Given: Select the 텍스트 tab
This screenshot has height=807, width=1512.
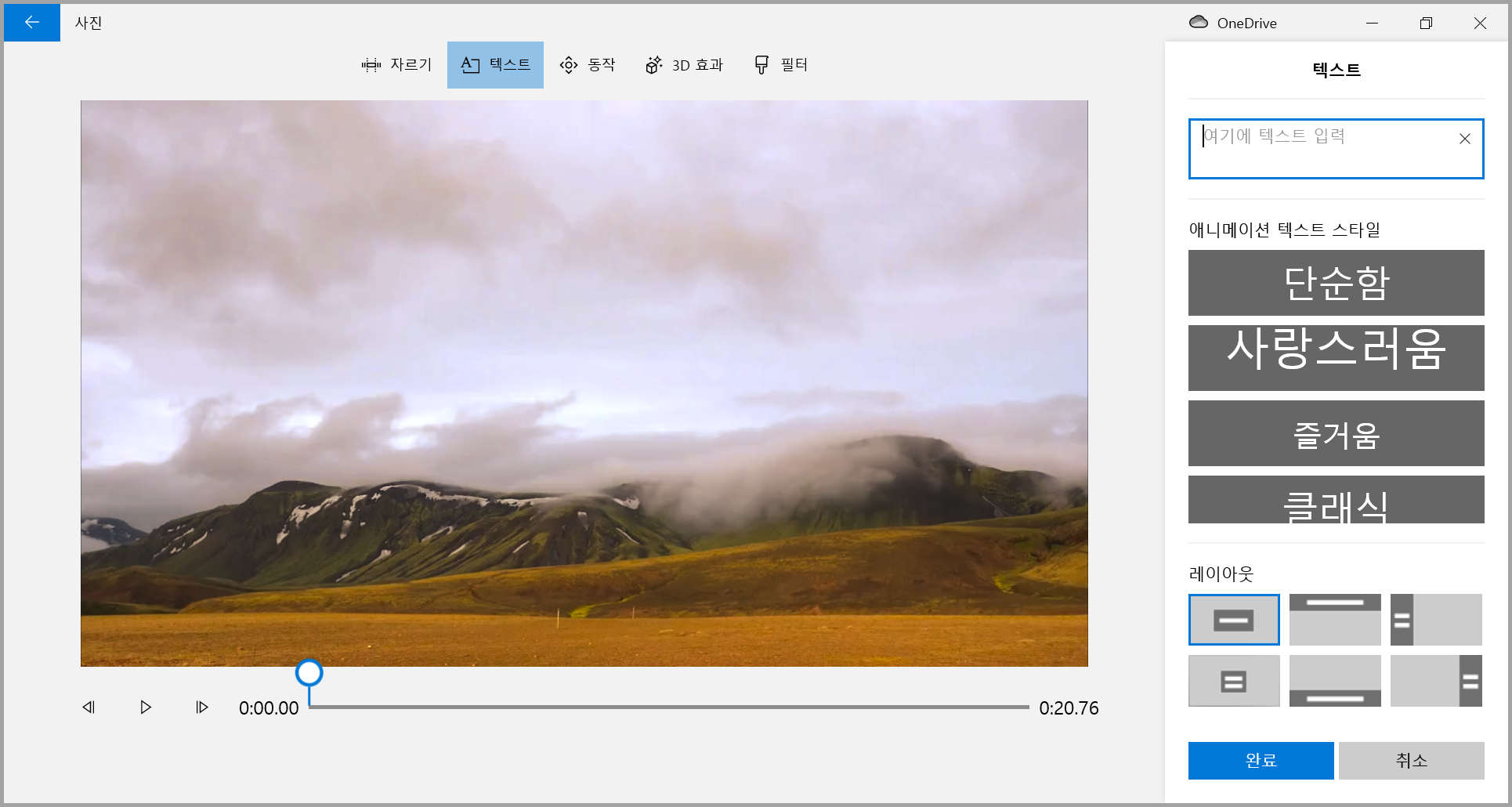Looking at the screenshot, I should [495, 65].
